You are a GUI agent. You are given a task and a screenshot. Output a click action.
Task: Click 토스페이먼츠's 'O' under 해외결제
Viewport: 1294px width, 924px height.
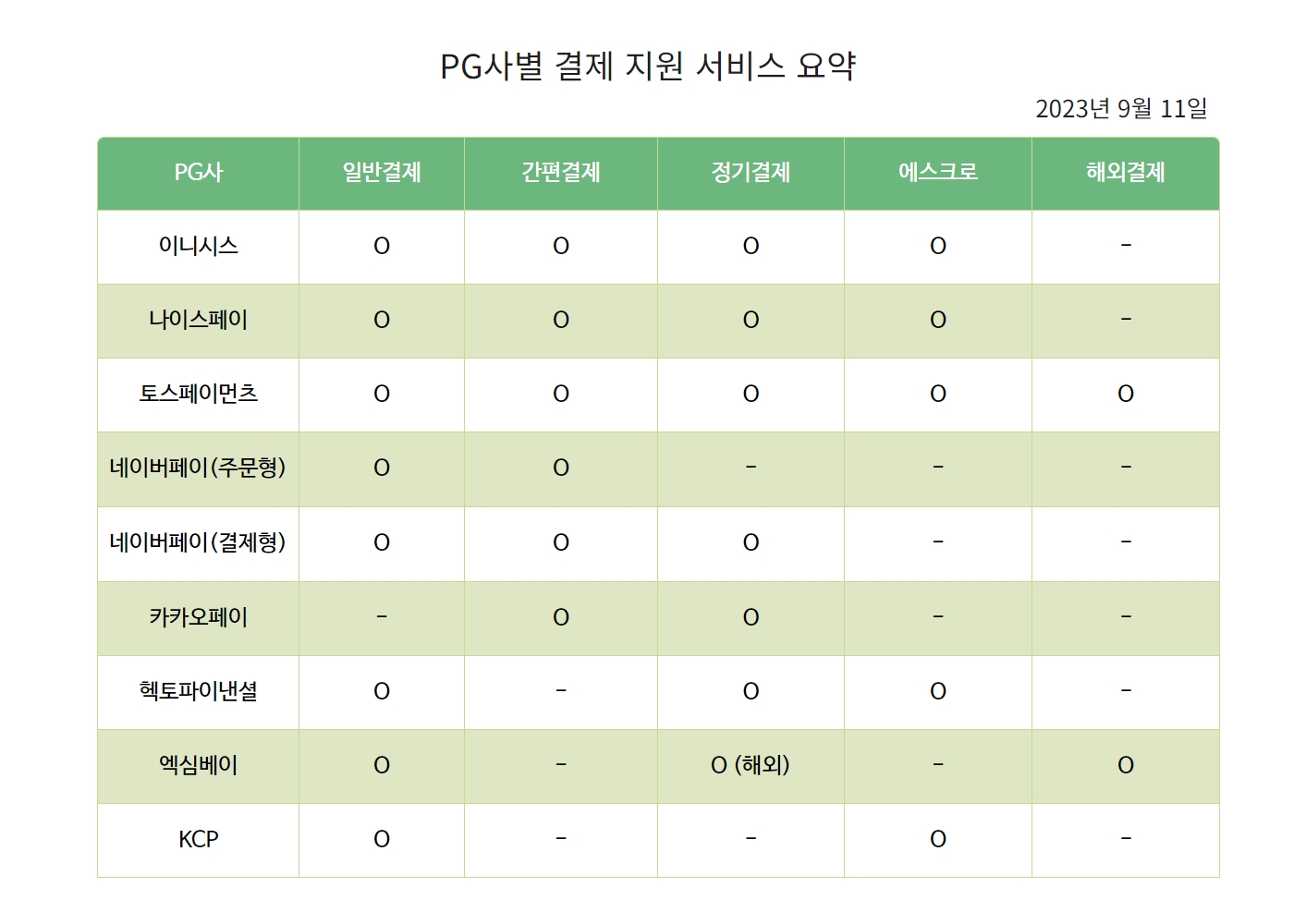coord(1126,395)
